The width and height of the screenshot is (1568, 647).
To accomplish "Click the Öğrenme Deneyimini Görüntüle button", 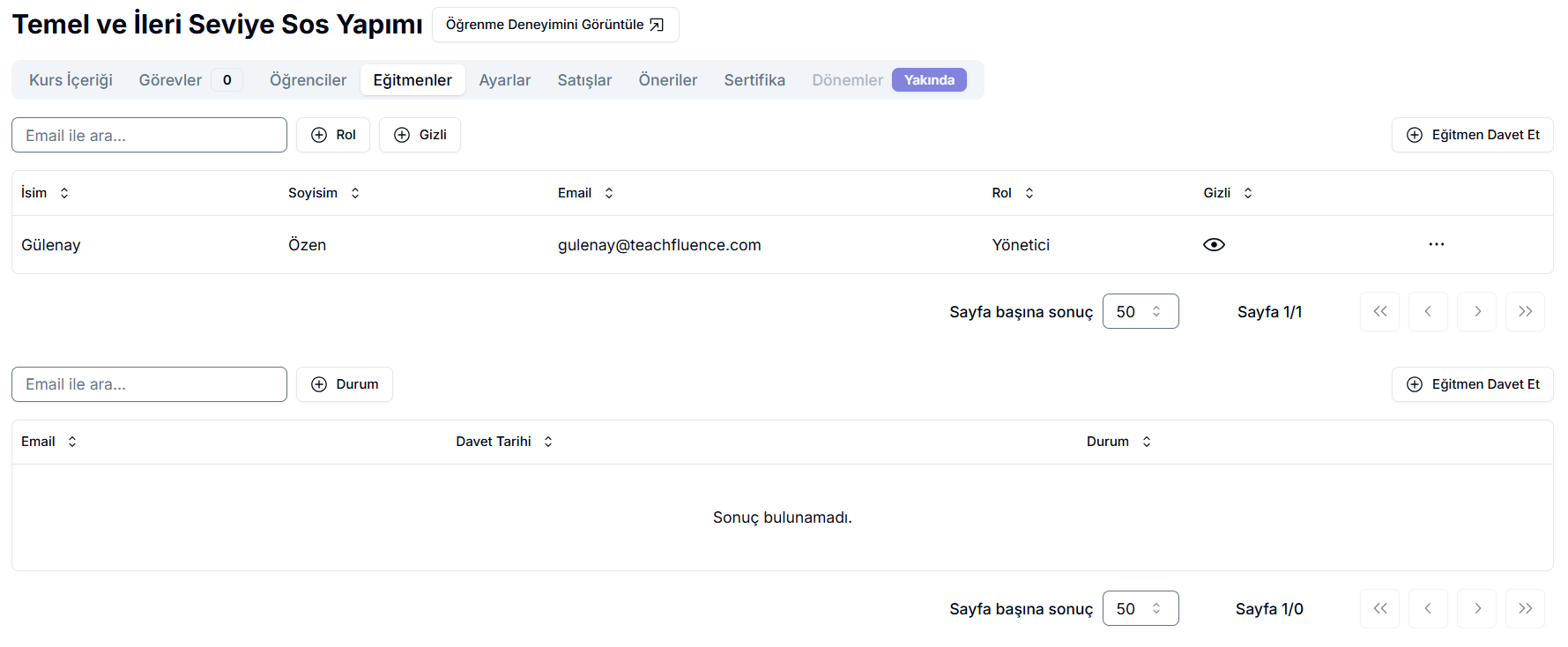I will click(555, 25).
